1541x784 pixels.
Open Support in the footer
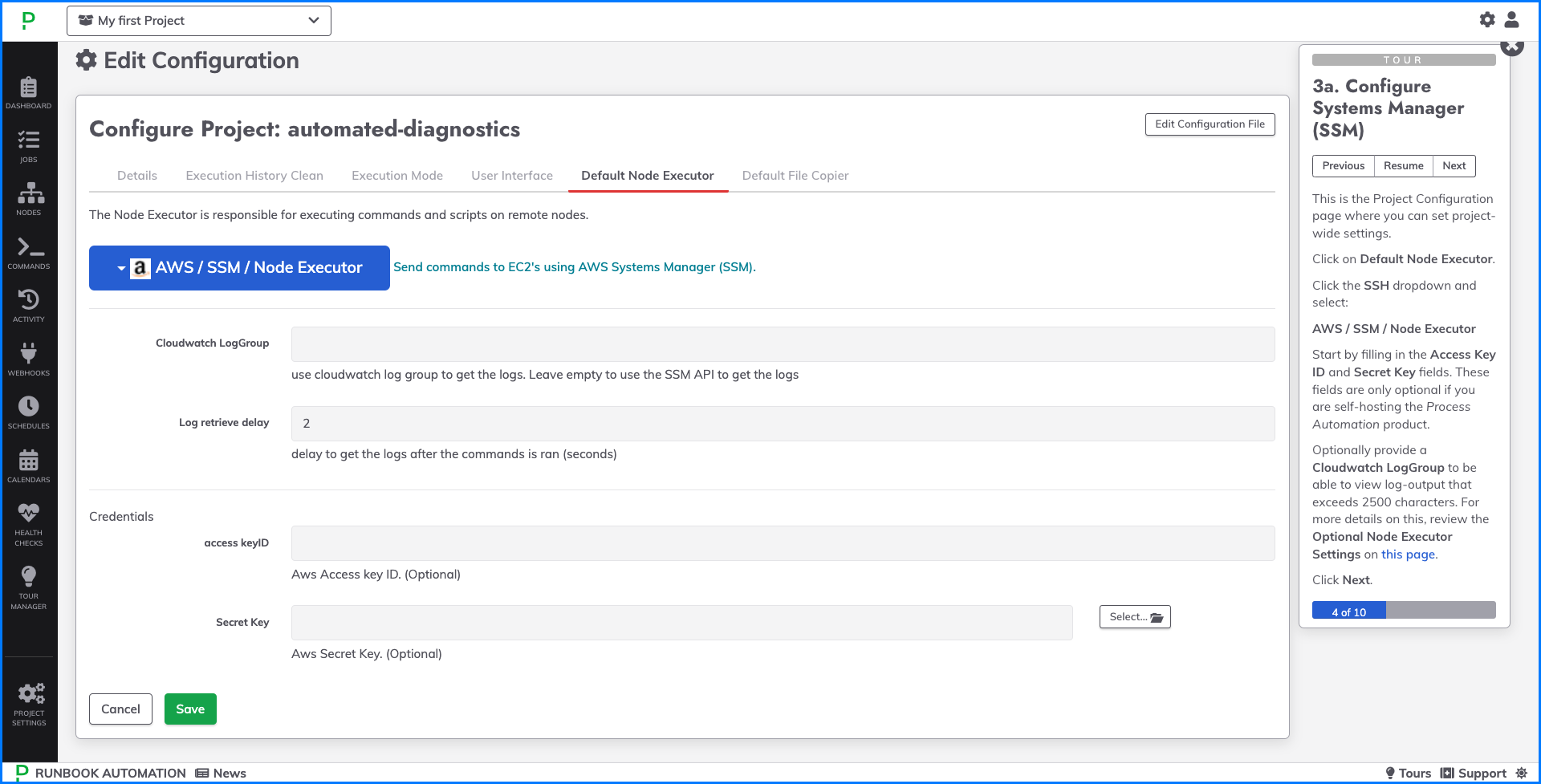coord(1474,773)
